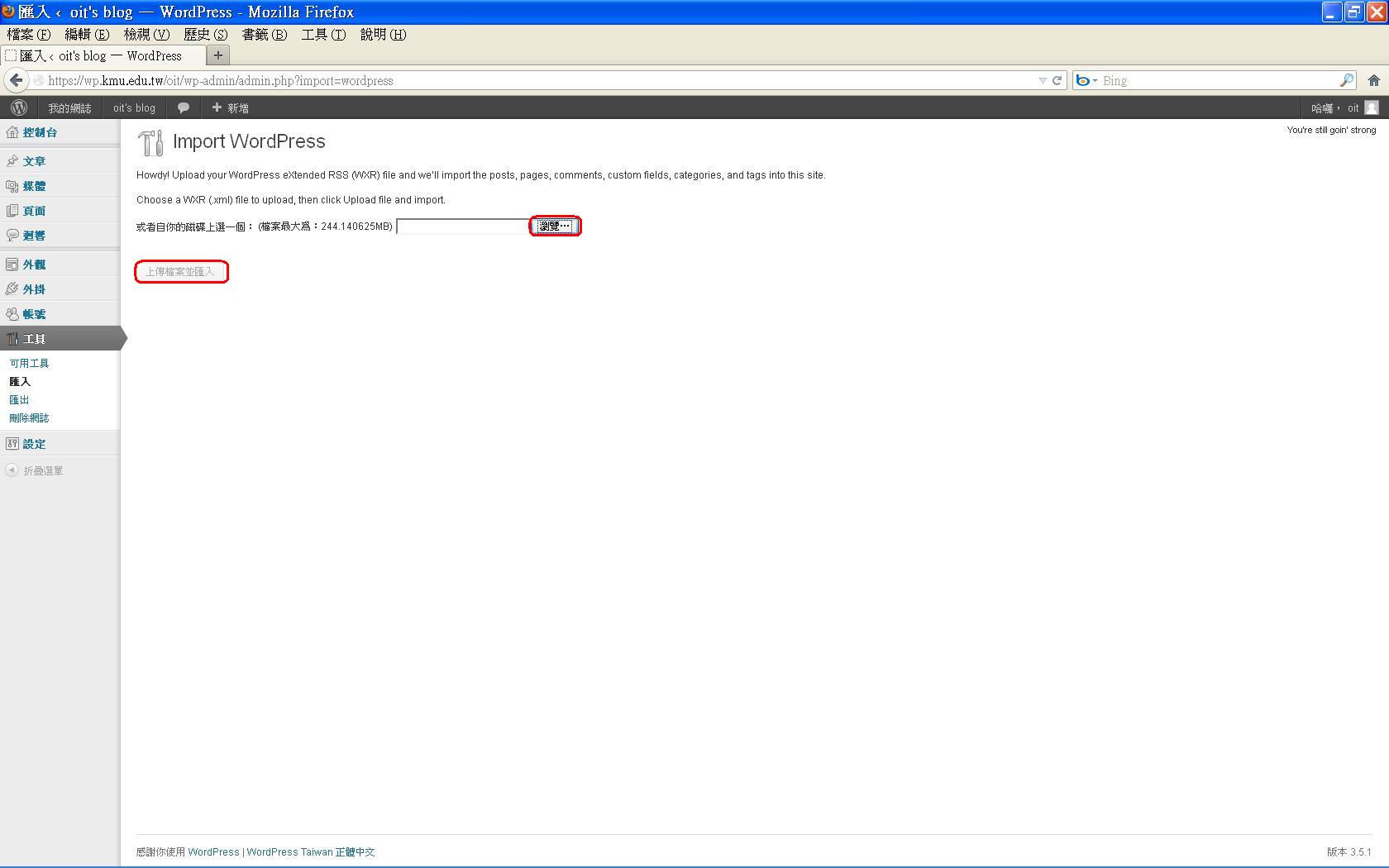Image resolution: width=1389 pixels, height=868 pixels.
Task: Open a new tab with plus button
Action: click(218, 55)
